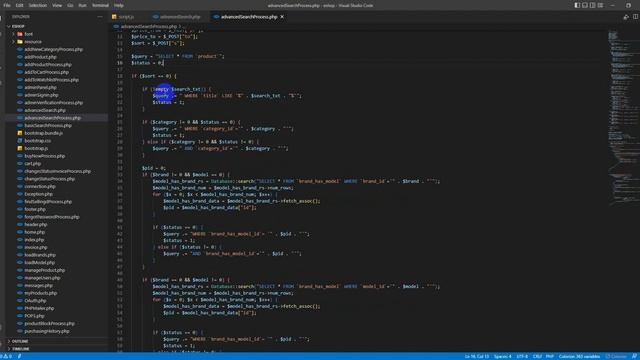
Task: Click the editor action icon left of split editor
Action: point(626,17)
